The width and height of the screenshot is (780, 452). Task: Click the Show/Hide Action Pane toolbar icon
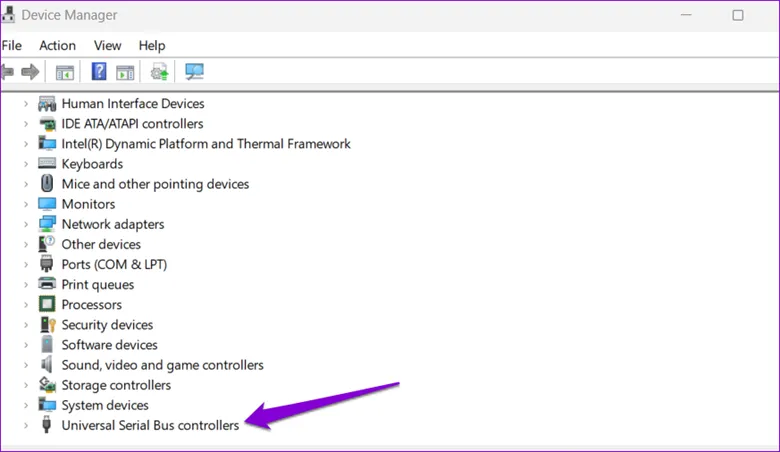coord(125,72)
